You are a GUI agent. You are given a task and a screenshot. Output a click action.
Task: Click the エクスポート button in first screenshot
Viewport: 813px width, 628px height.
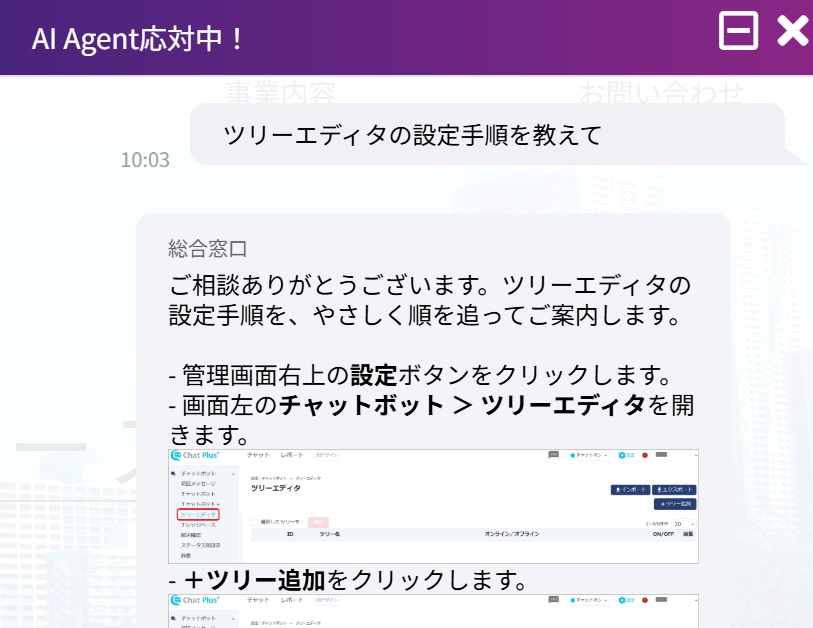click(675, 490)
